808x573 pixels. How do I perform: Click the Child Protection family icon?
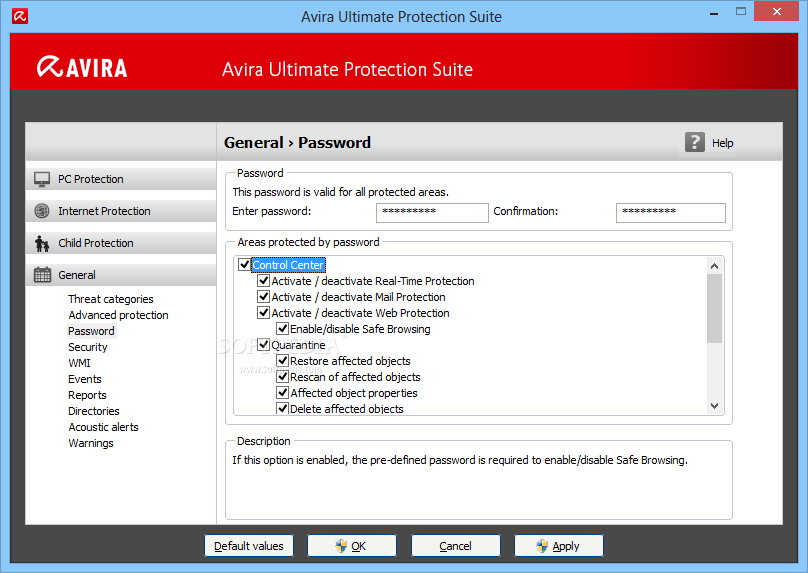42,243
